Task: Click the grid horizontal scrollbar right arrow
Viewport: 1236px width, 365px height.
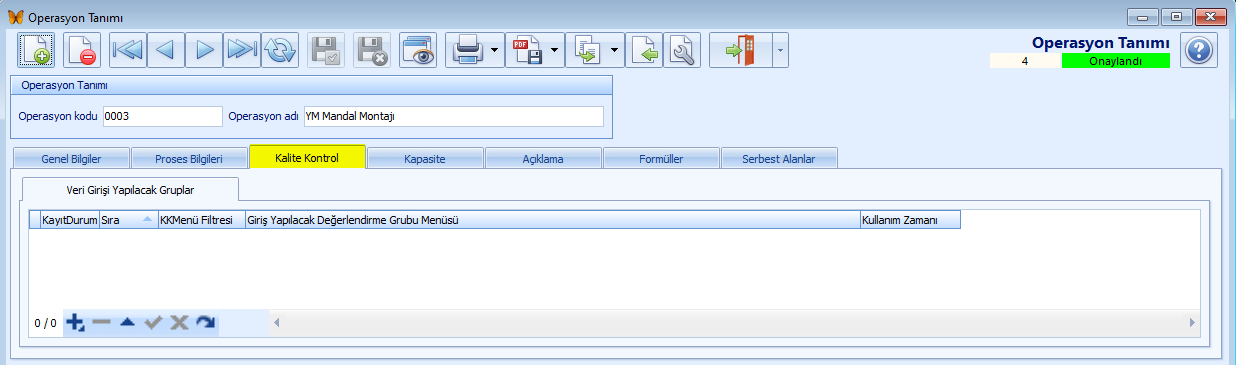Action: pos(1192,322)
